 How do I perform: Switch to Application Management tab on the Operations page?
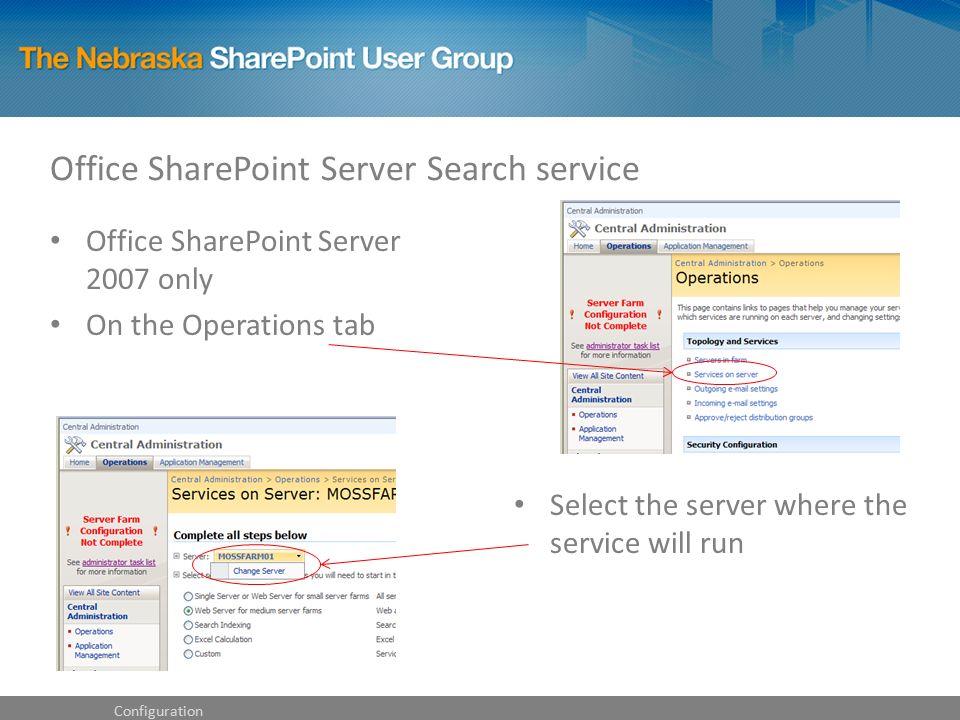[x=705, y=246]
